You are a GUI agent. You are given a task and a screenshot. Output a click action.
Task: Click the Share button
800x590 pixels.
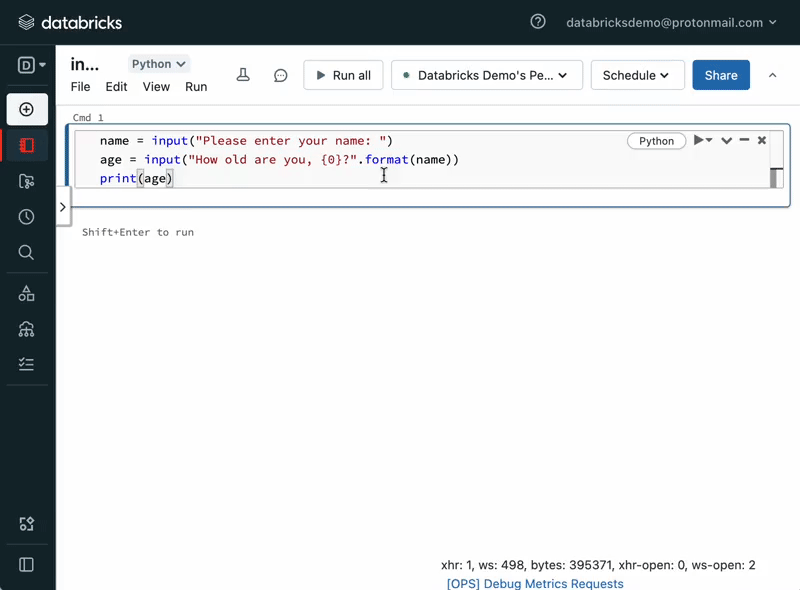coord(721,74)
